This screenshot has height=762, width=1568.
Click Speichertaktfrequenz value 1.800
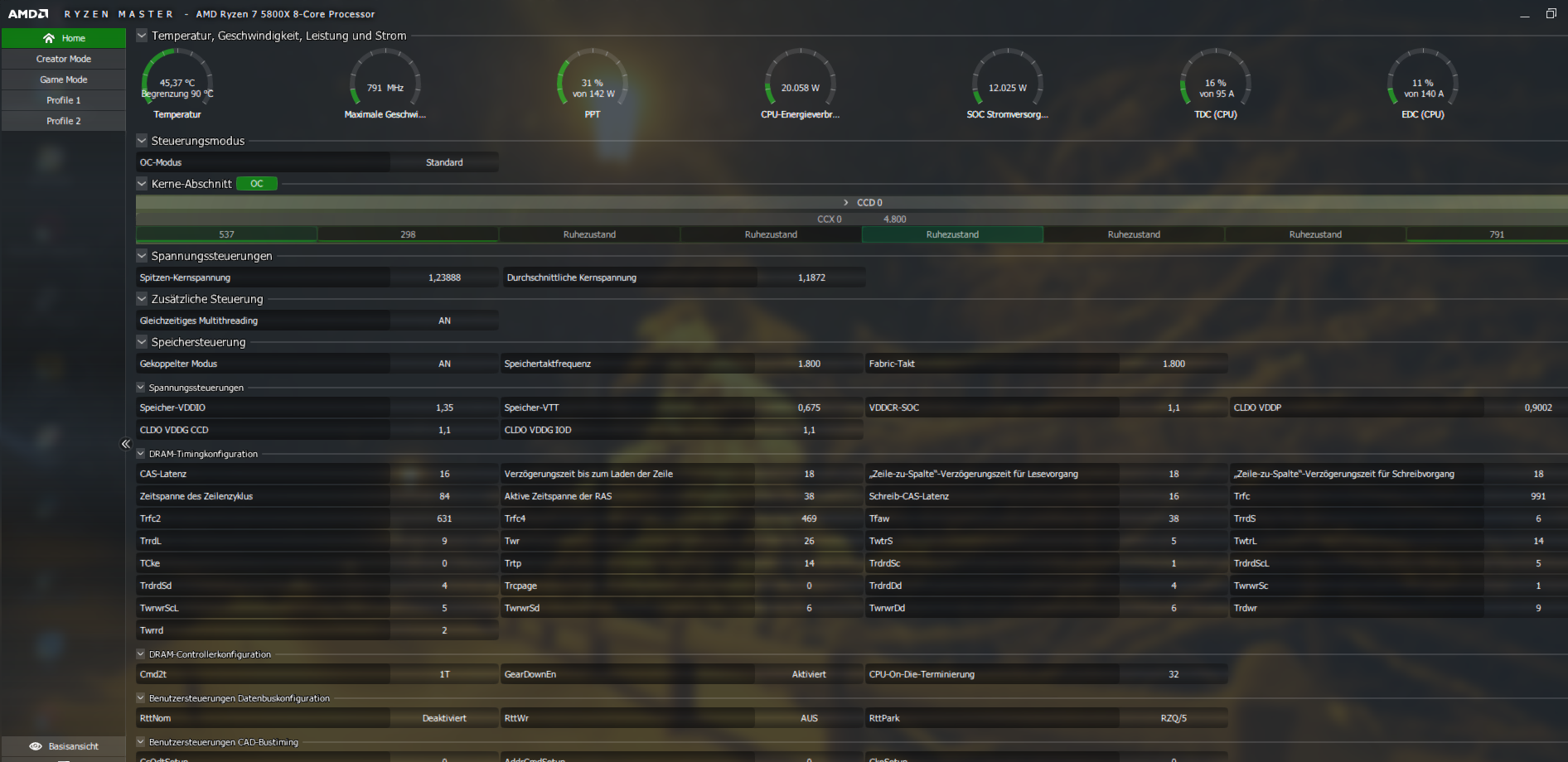(x=809, y=364)
